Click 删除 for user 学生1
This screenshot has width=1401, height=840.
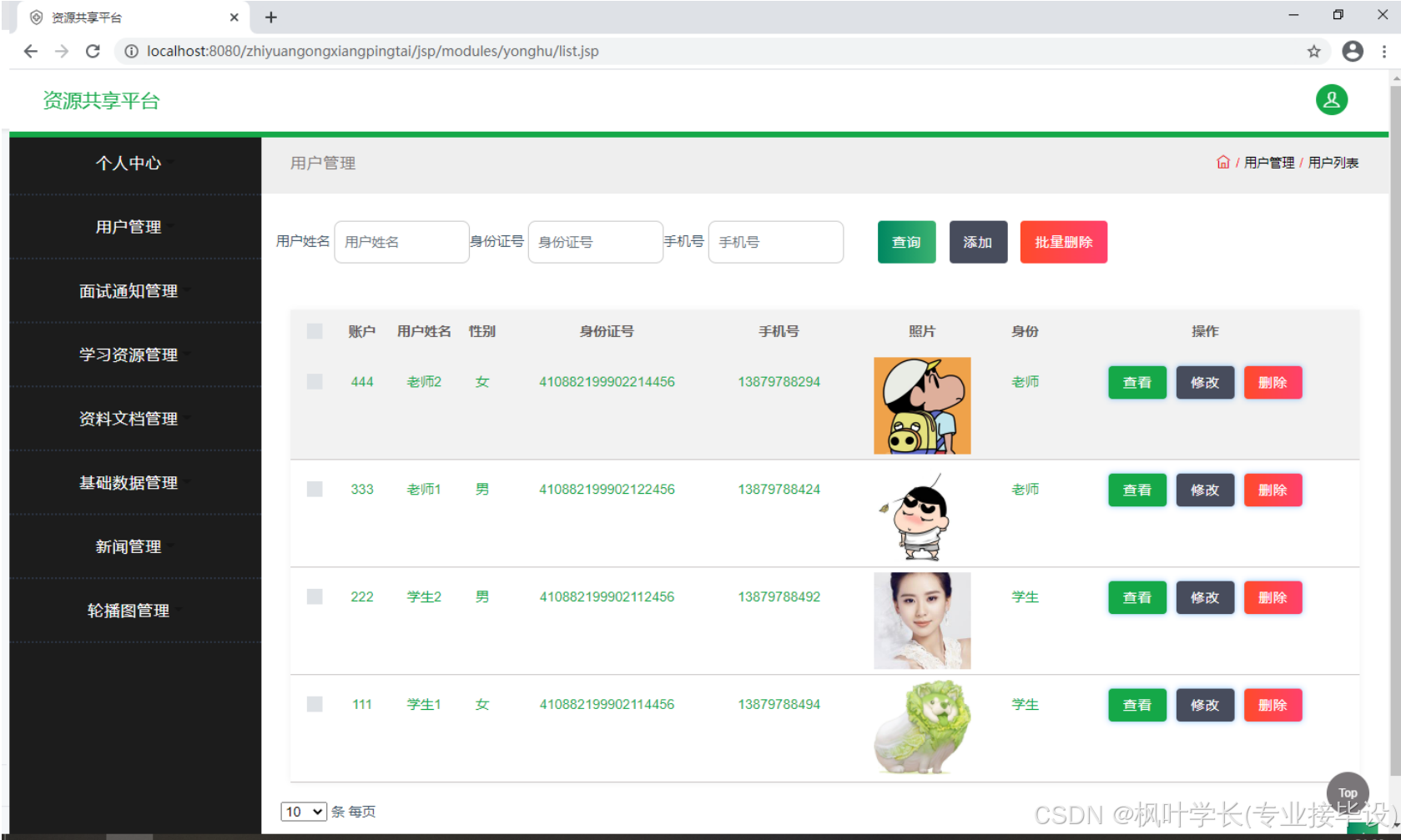[1272, 706]
